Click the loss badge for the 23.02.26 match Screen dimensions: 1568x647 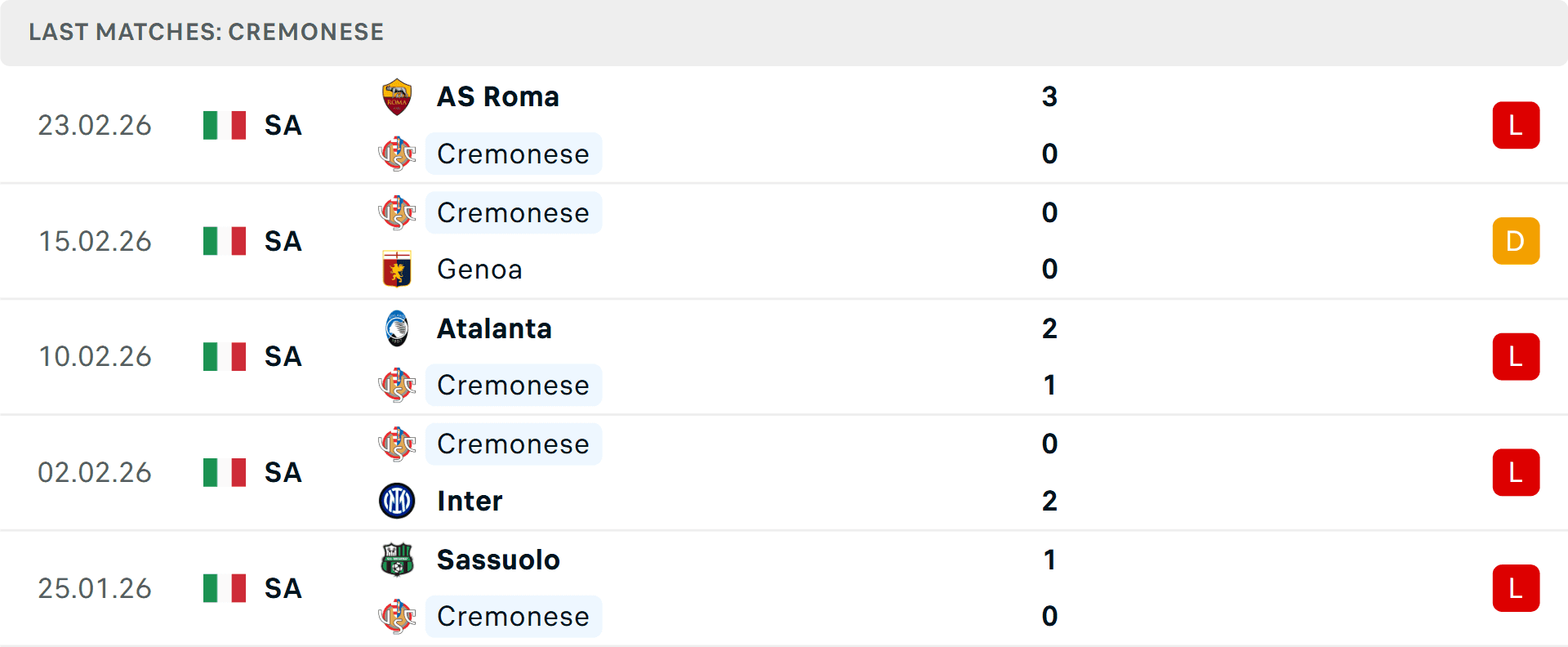pos(1515,125)
